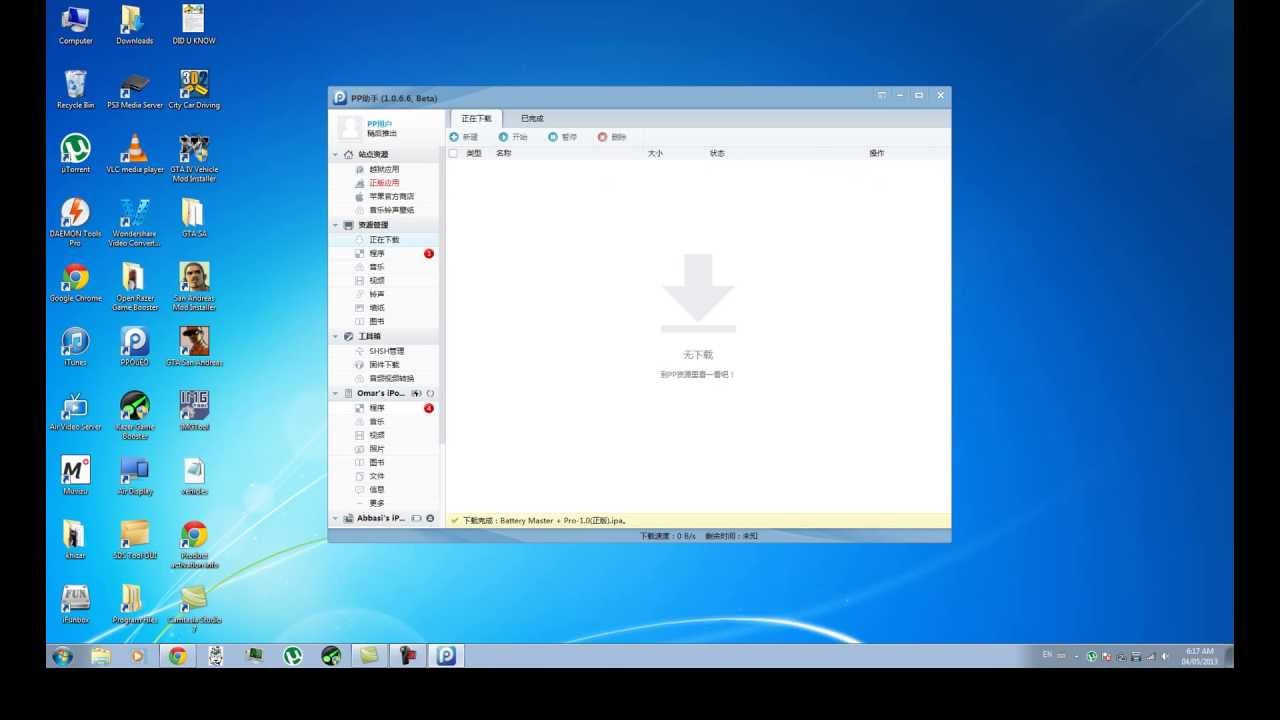Open 固件下载 firmware download entry
1280x720 pixels.
384,365
